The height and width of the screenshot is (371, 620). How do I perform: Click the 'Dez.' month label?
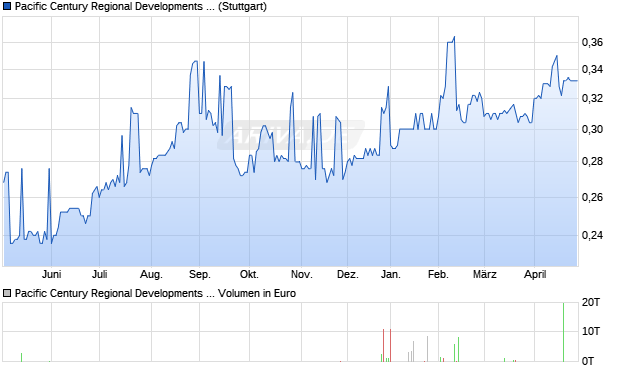coord(348,274)
